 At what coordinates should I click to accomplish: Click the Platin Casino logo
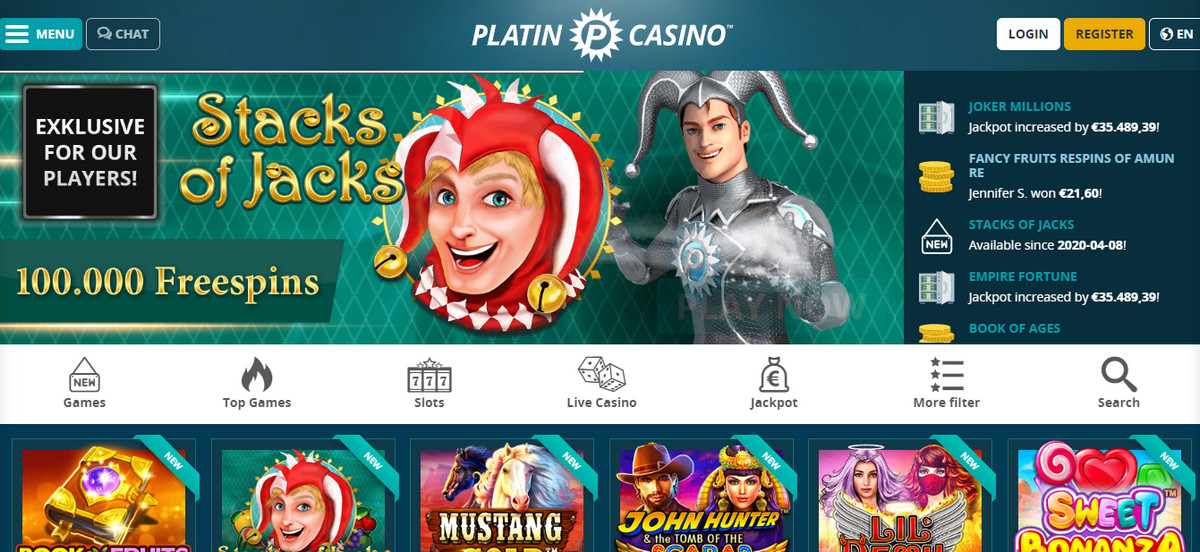point(602,35)
